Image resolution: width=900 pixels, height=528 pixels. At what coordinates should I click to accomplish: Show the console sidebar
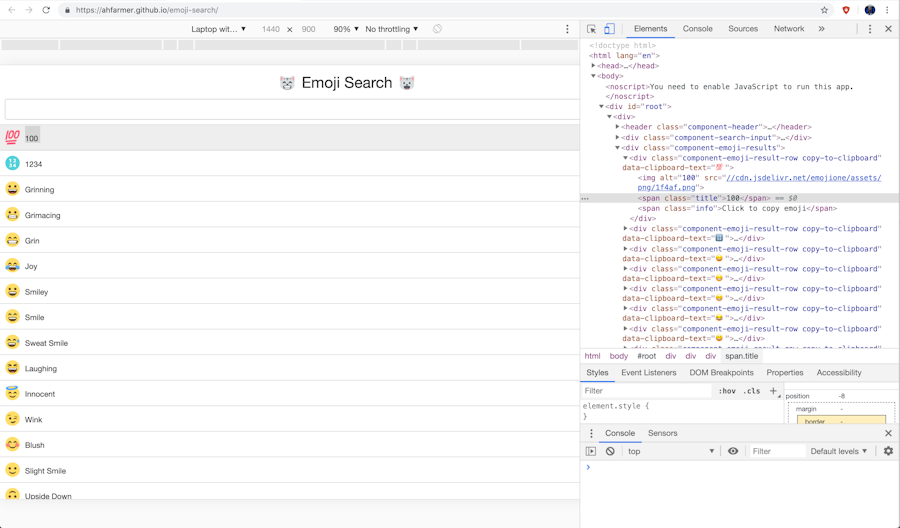click(x=591, y=451)
